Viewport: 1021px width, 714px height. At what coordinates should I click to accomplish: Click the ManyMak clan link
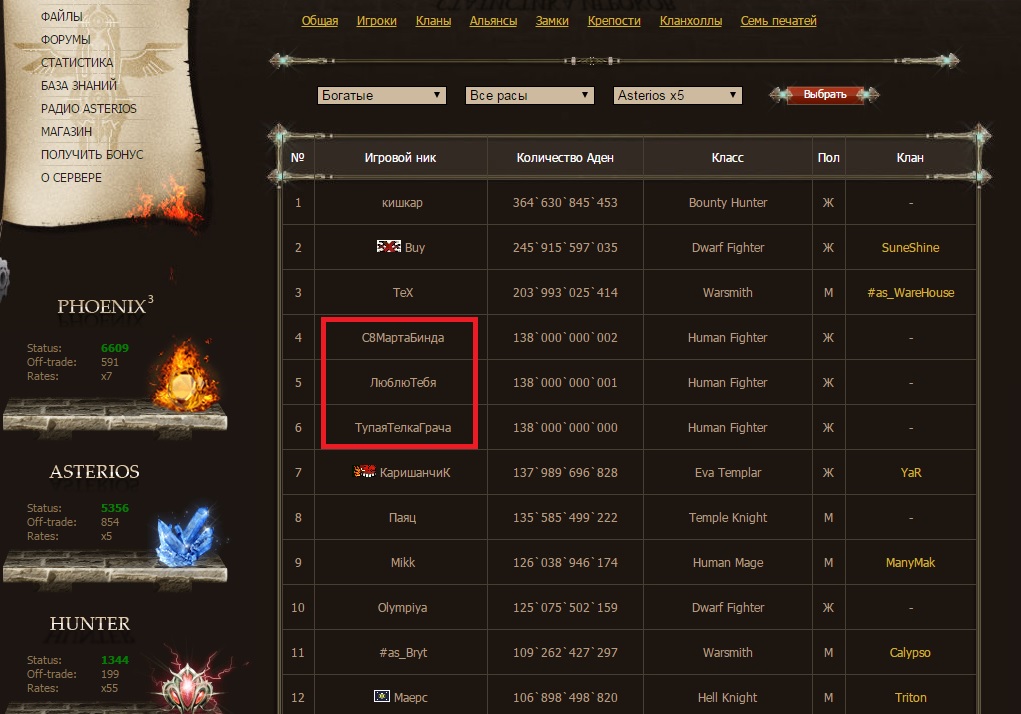tap(910, 562)
